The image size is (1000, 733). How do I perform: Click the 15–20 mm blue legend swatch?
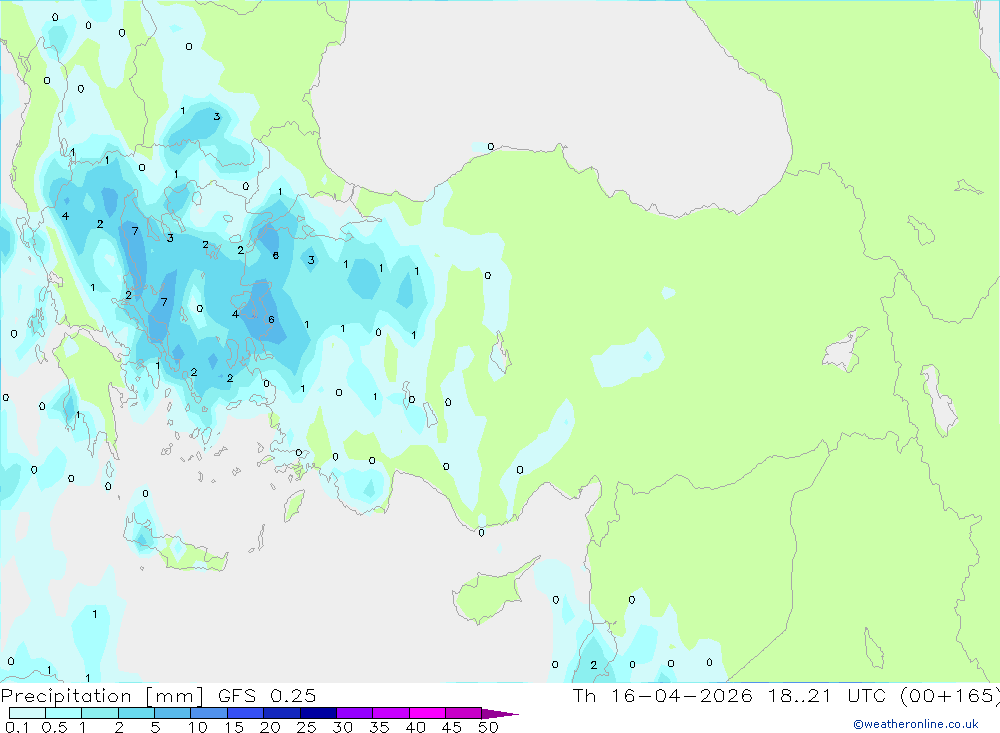(245, 713)
